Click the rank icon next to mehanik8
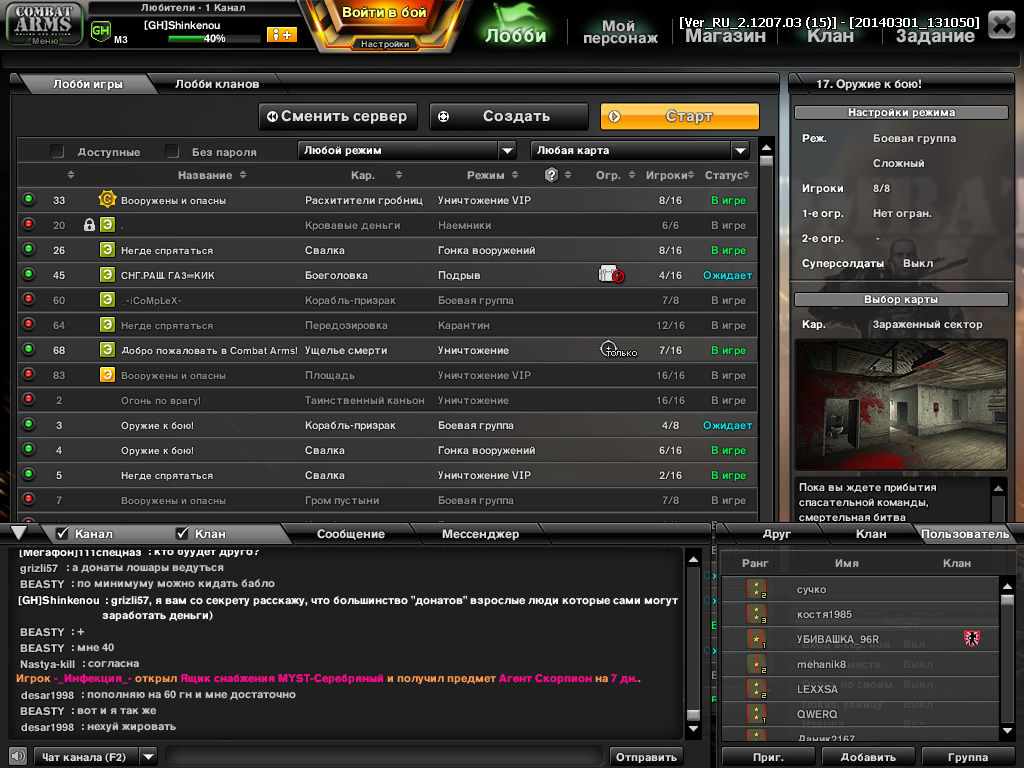The height and width of the screenshot is (768, 1024). pos(756,664)
